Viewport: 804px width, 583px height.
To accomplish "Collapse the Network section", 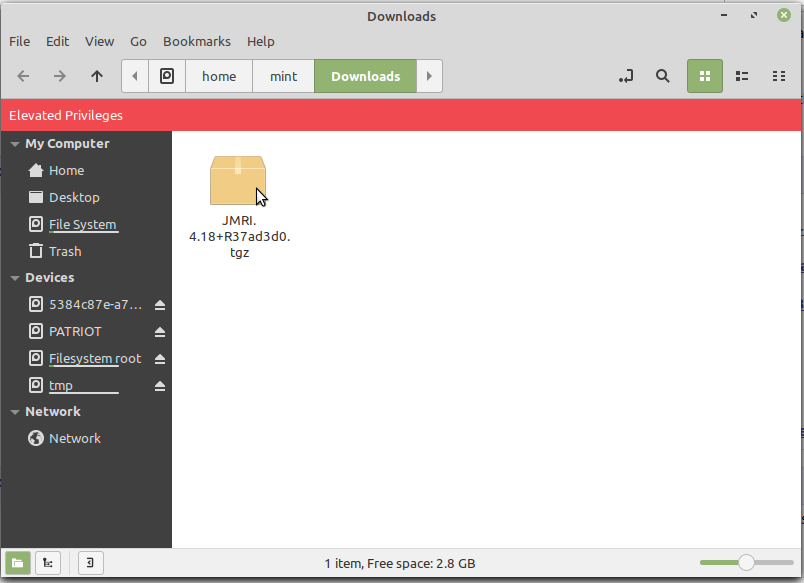I will tap(15, 412).
